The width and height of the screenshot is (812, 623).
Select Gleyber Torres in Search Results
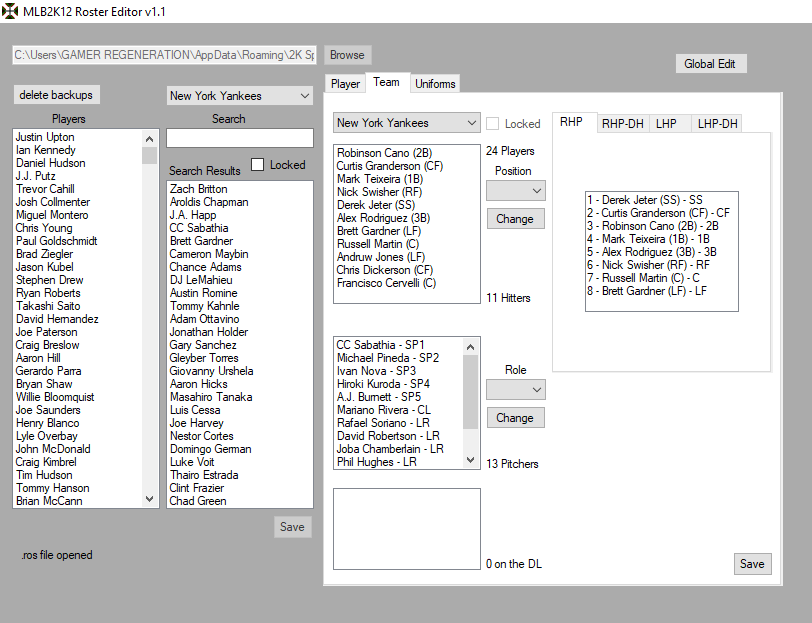tap(204, 358)
